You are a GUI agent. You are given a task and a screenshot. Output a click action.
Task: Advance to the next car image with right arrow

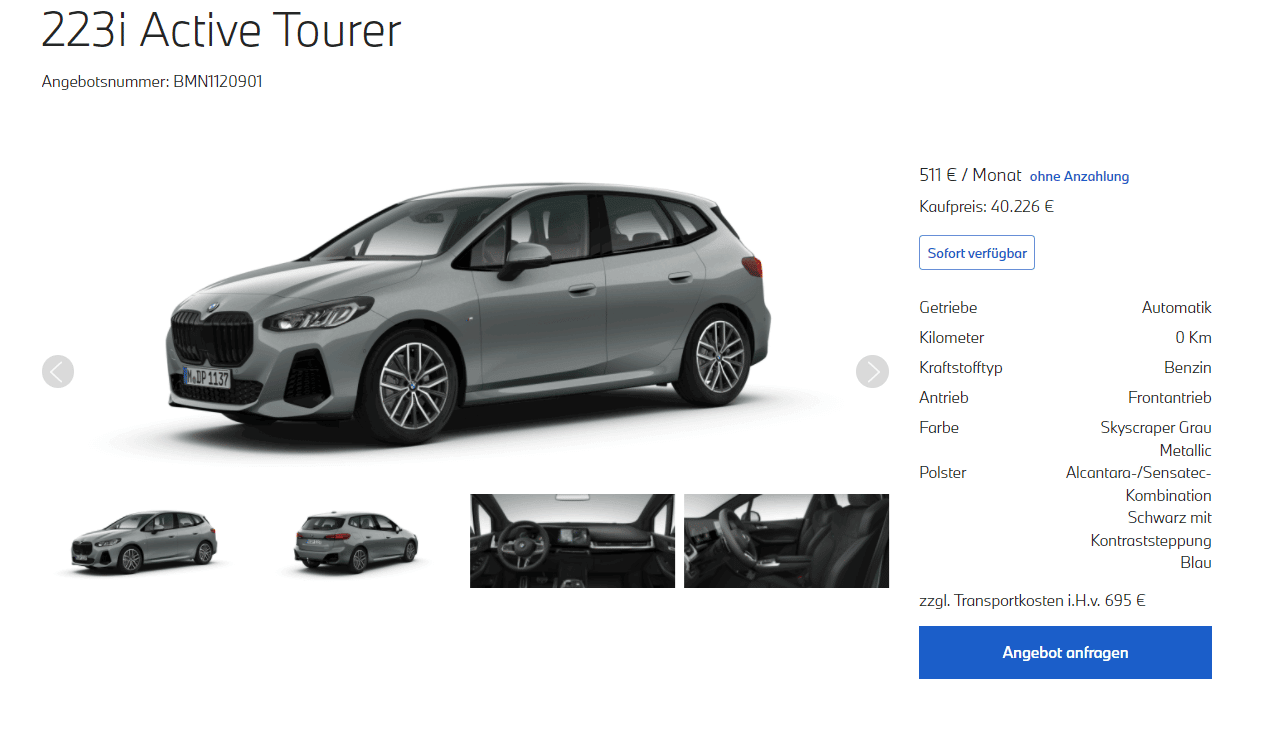point(872,372)
